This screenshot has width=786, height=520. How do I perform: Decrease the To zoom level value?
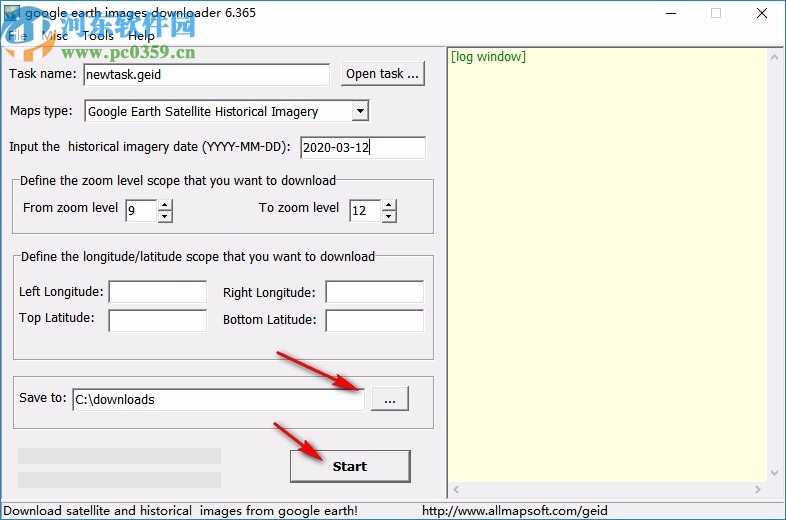pos(389,216)
